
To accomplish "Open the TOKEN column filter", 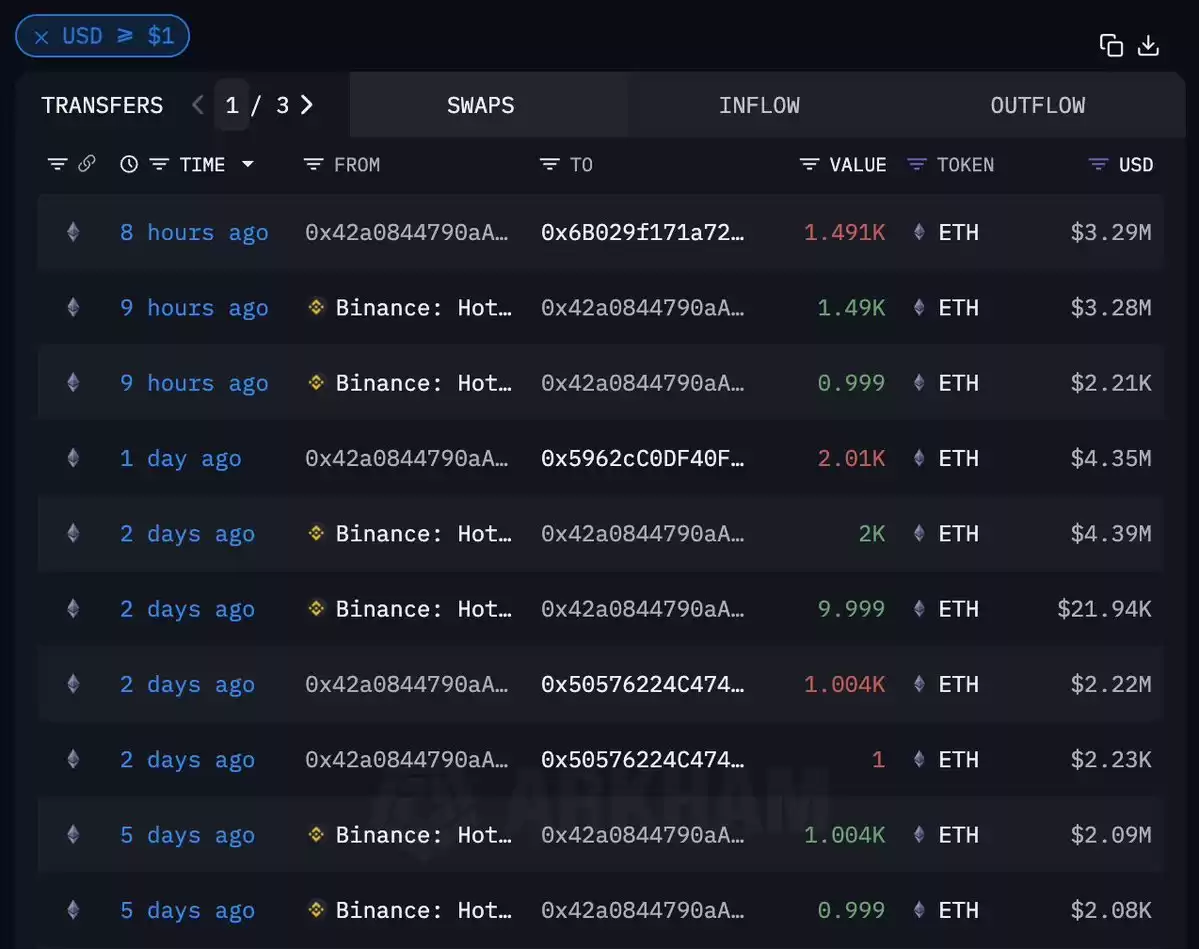I will pos(916,164).
